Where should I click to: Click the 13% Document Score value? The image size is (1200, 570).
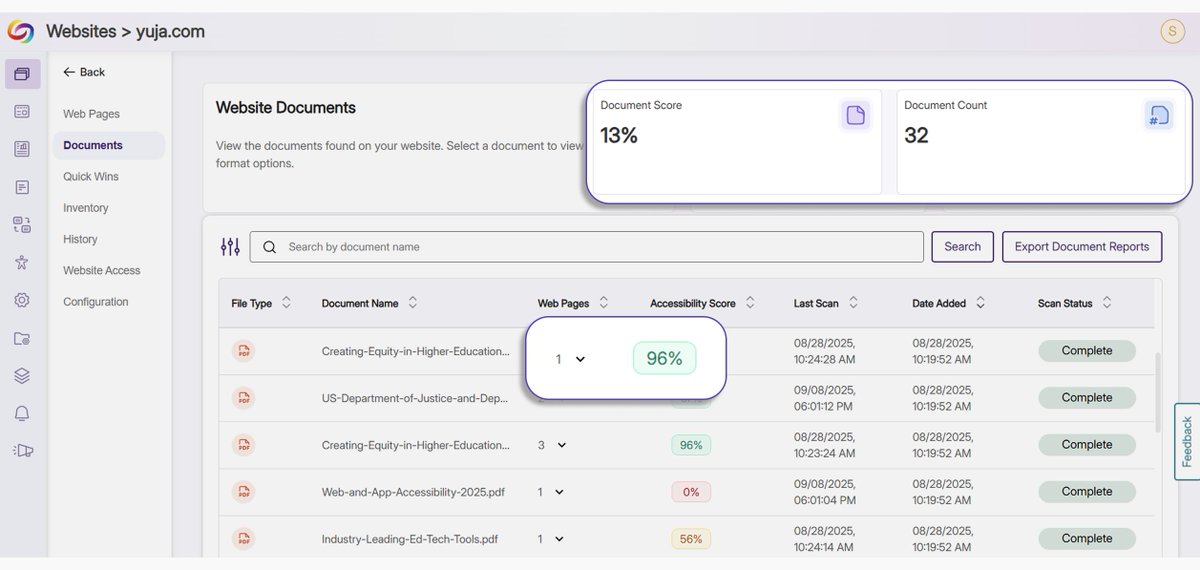coord(619,135)
